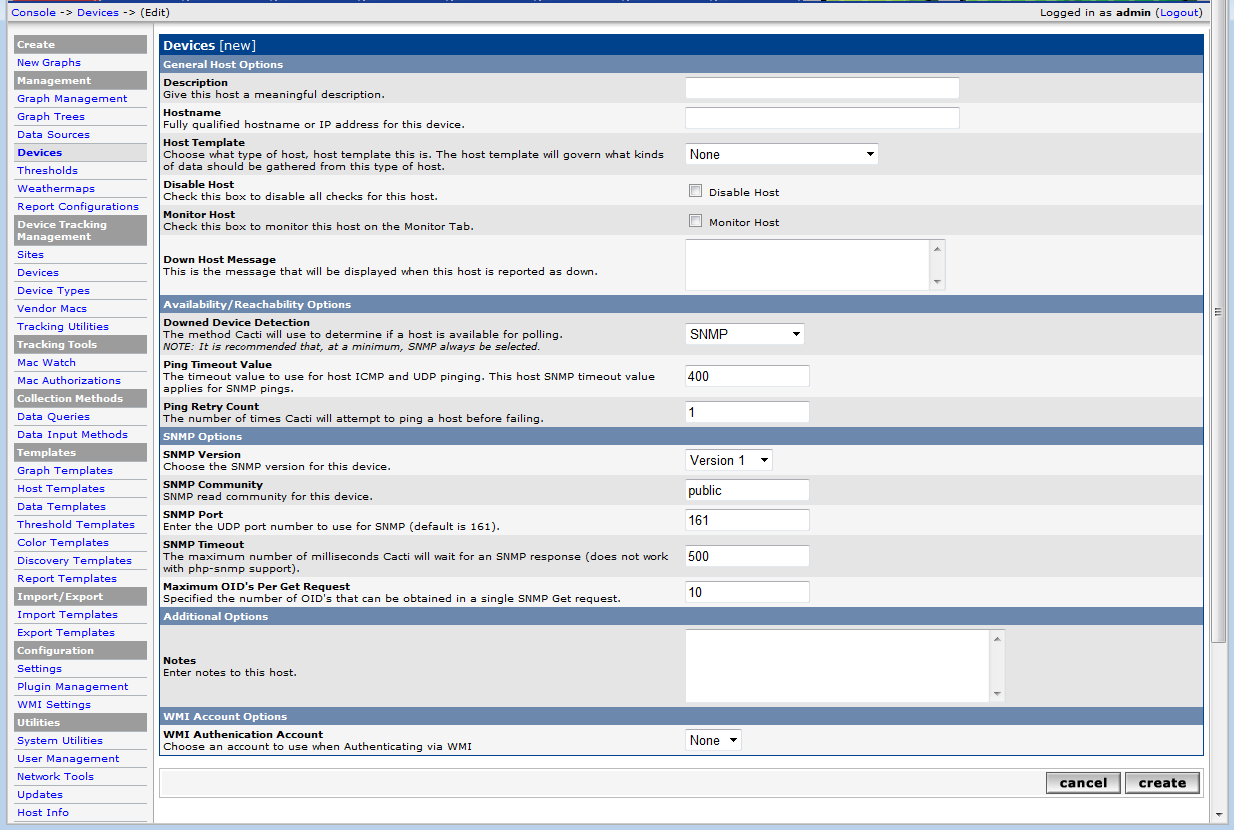Open Devices under Management section
This screenshot has width=1234, height=830.
(x=39, y=152)
